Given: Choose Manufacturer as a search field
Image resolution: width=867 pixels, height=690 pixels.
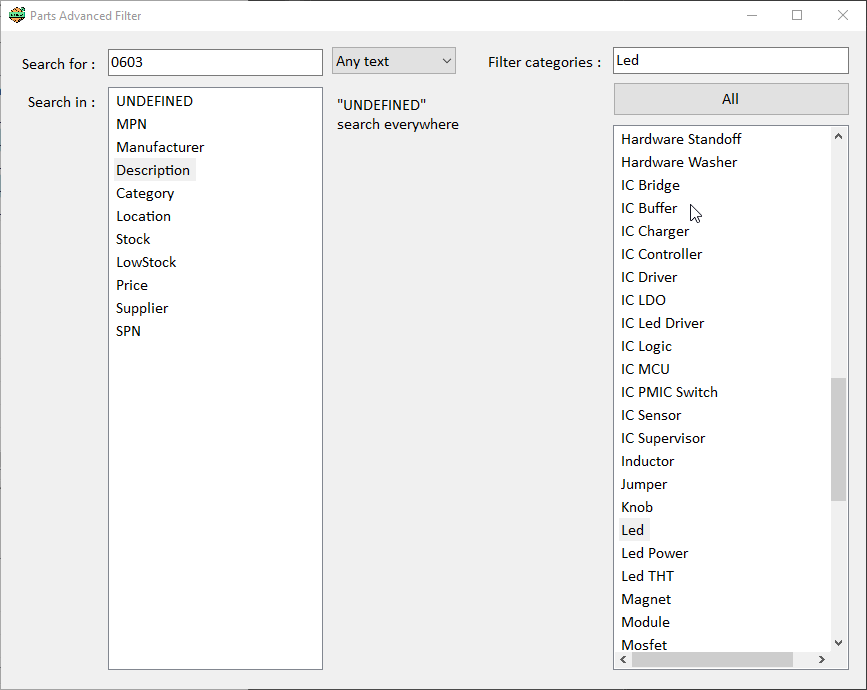Looking at the screenshot, I should coord(160,147).
